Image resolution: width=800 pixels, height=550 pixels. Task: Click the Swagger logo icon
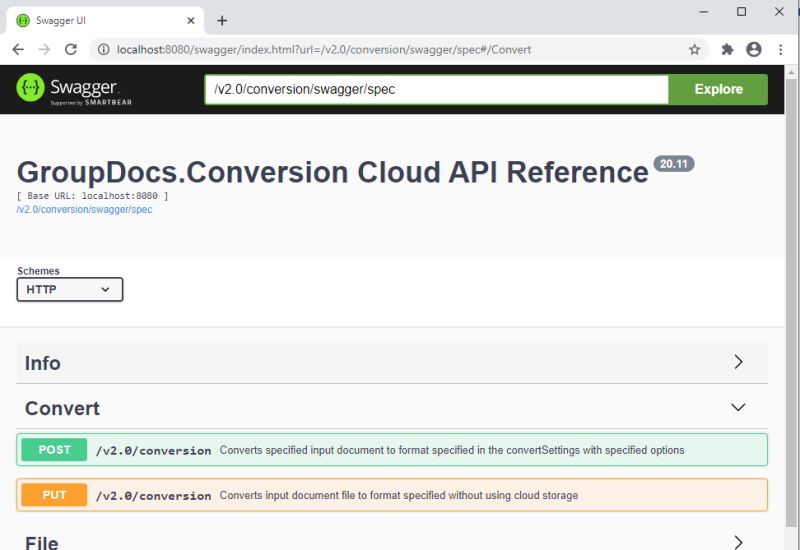[x=30, y=87]
